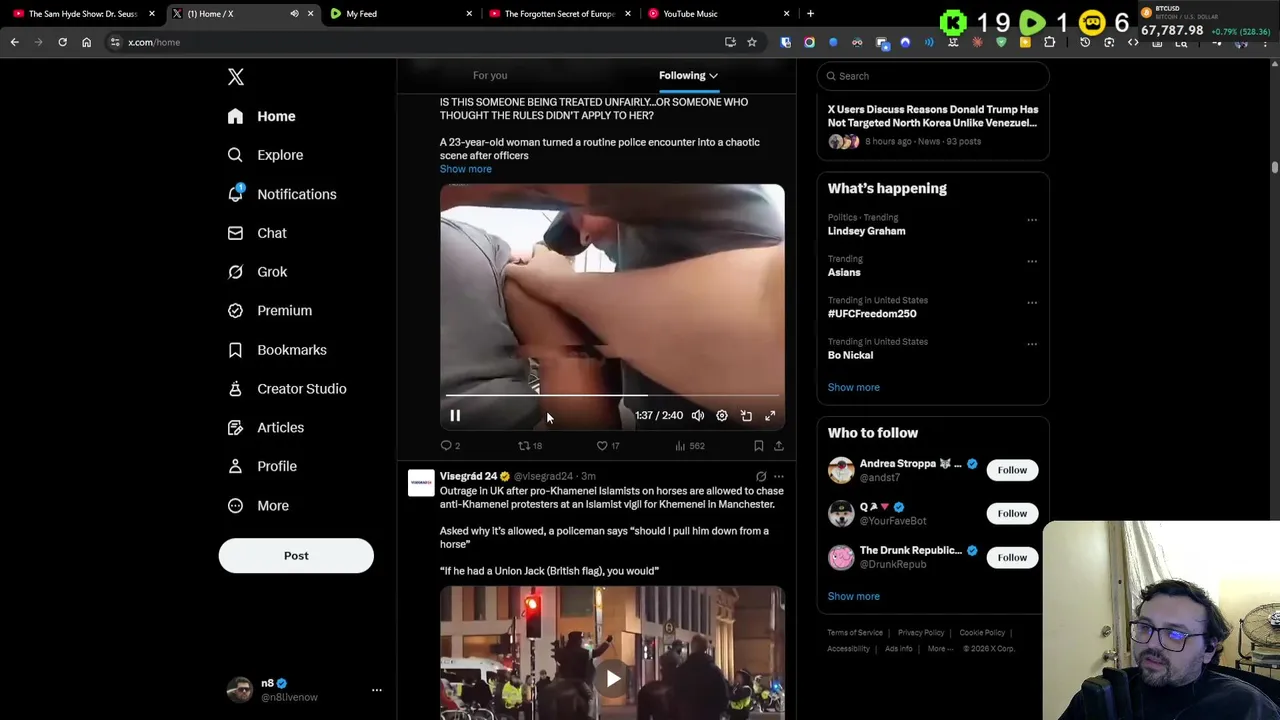Screen dimensions: 1280x720
Task: Open the browser Extensions puzzle icon
Action: click(1049, 42)
